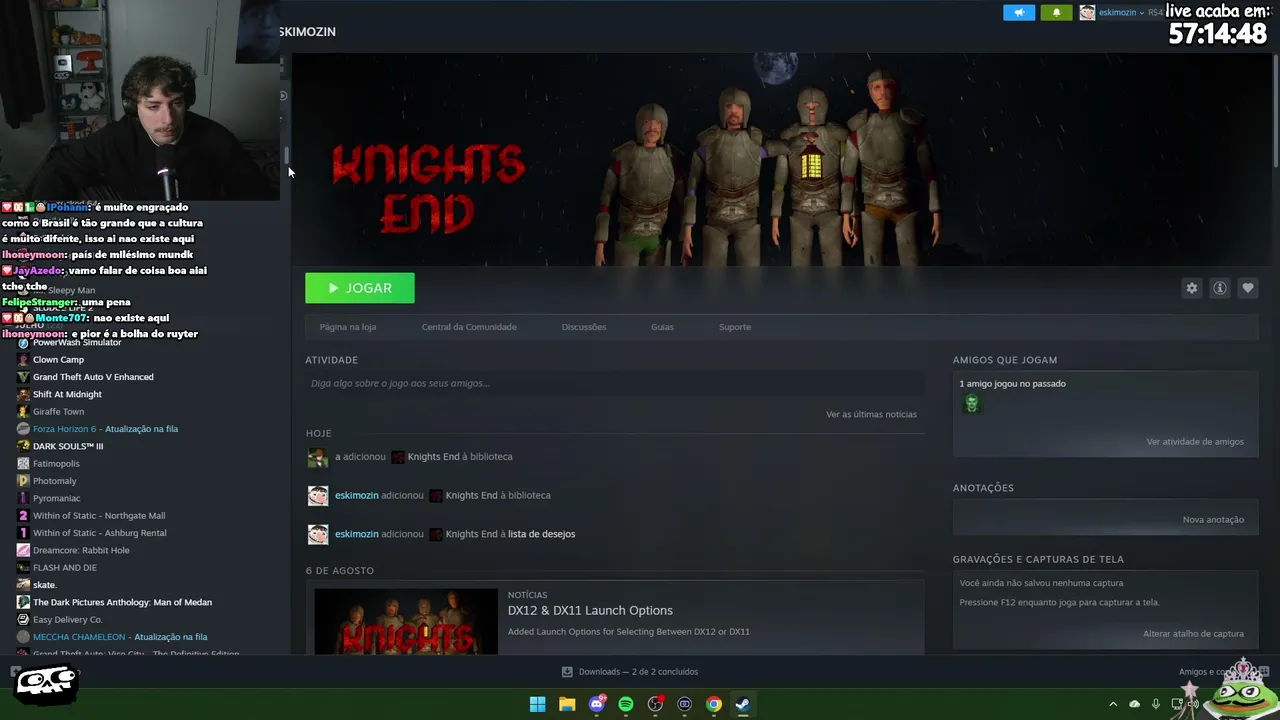The height and width of the screenshot is (720, 1280).
Task: Open File Explorer from the taskbar
Action: (567, 704)
